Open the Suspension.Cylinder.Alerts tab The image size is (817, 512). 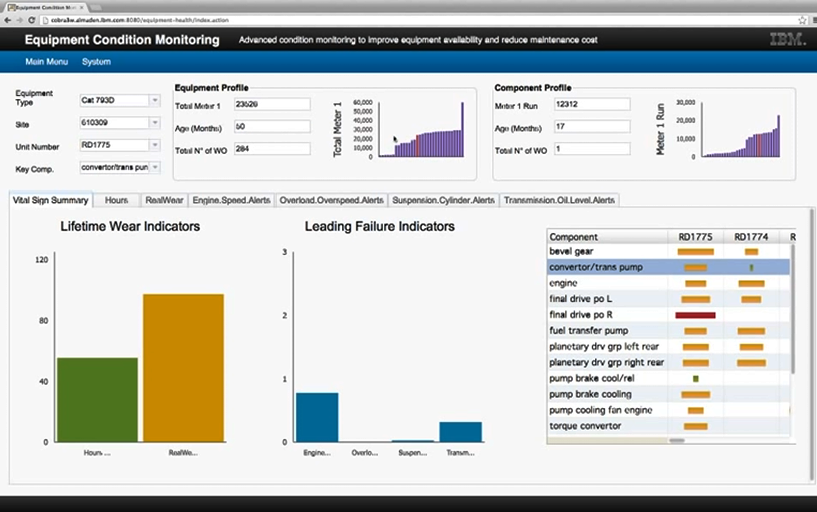coord(443,200)
